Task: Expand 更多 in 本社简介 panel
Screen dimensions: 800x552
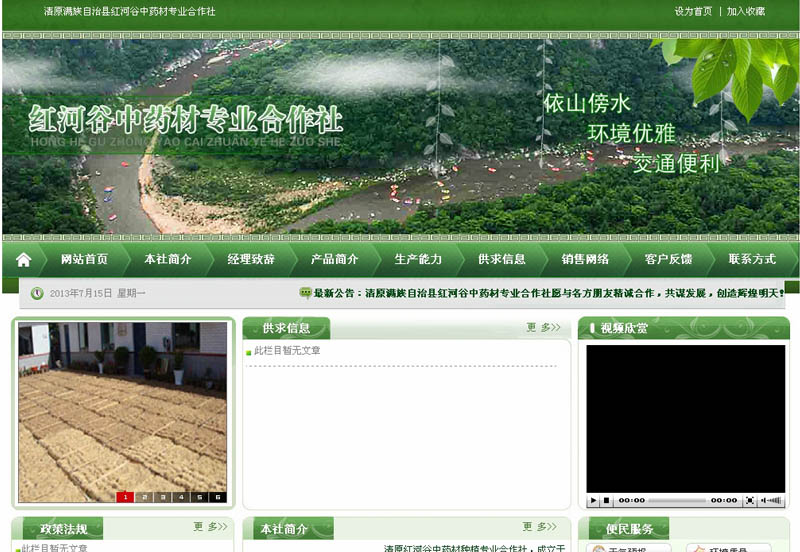Action: pyautogui.click(x=540, y=527)
